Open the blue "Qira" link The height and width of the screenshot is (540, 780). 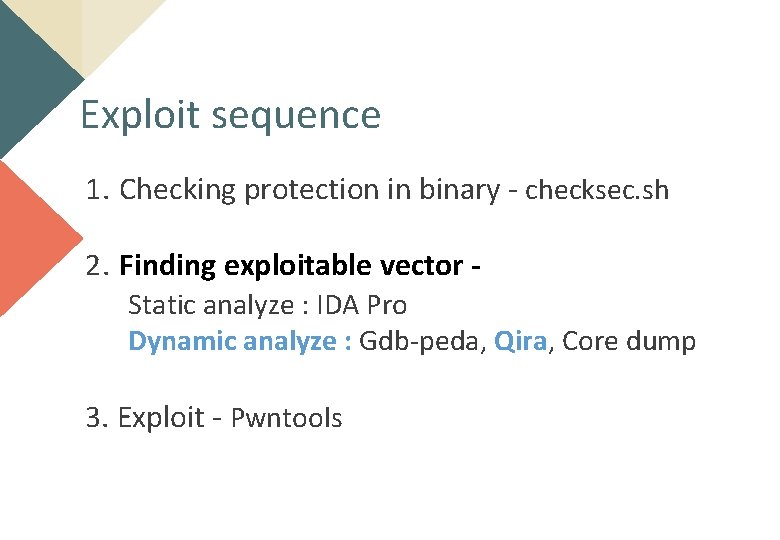pyautogui.click(x=520, y=341)
